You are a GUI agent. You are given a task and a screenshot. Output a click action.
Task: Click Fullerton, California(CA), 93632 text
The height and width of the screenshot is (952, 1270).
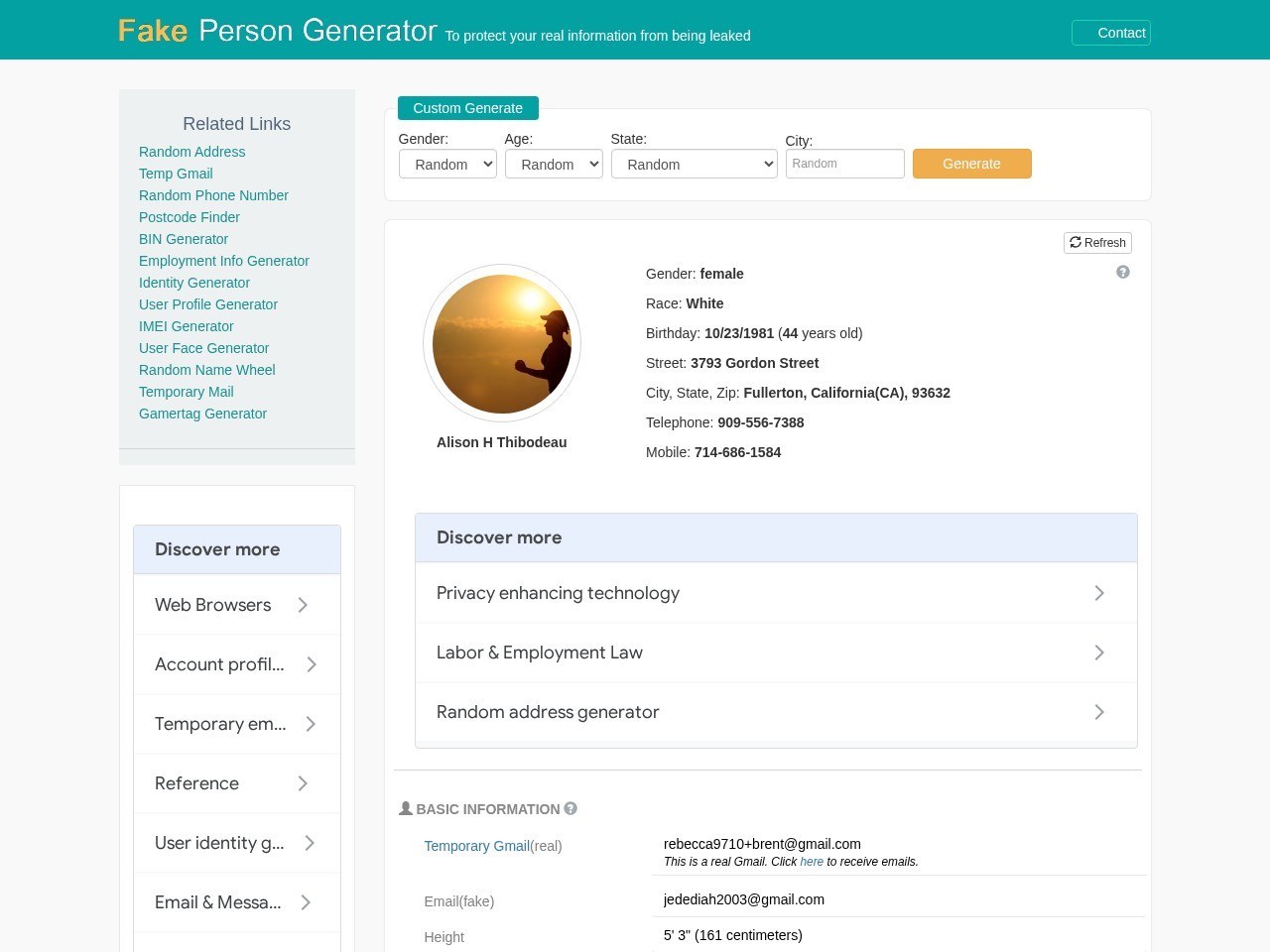click(x=847, y=393)
